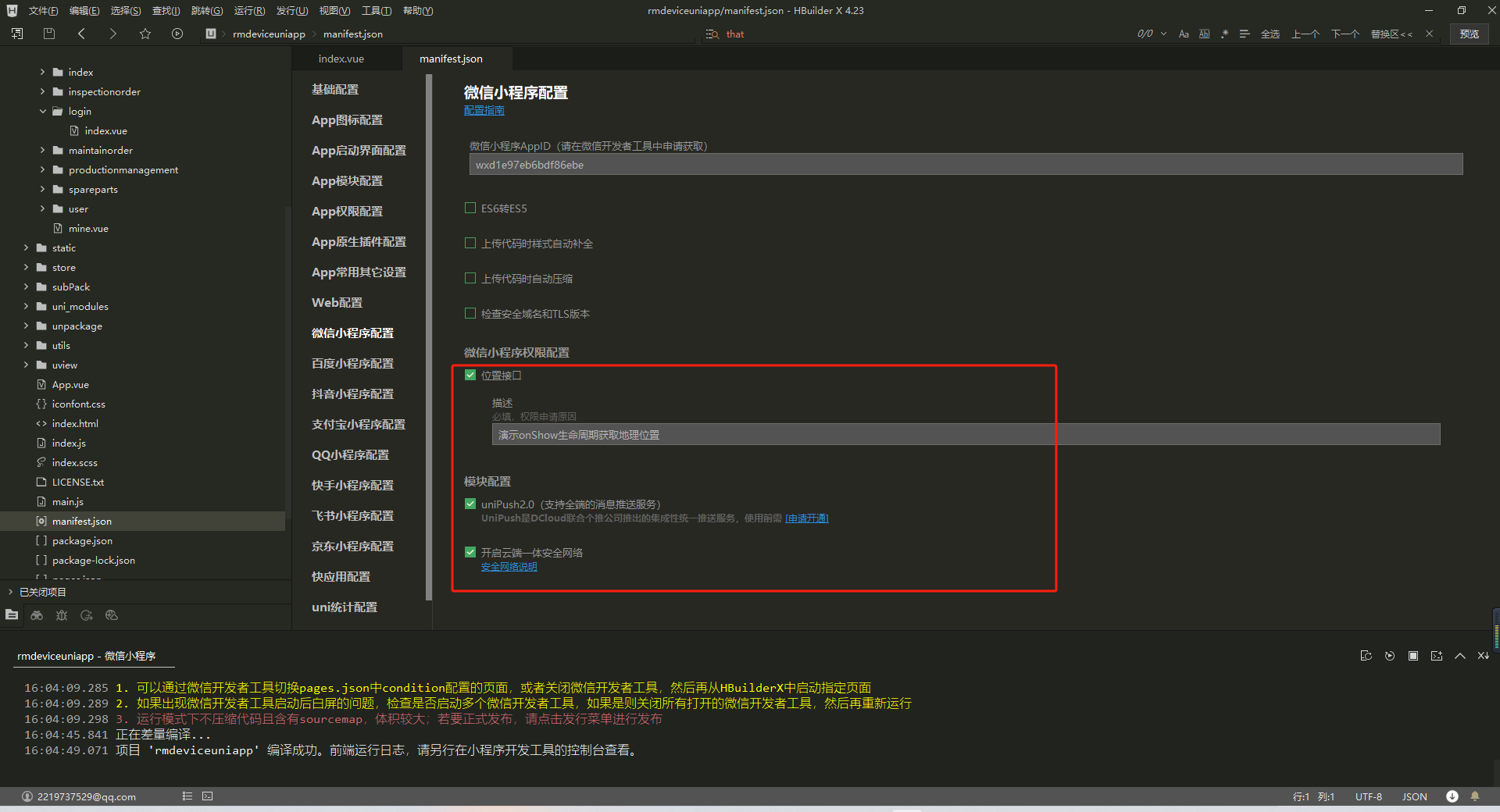Open the 运行(R) menu
The height and width of the screenshot is (812, 1500).
(249, 10)
